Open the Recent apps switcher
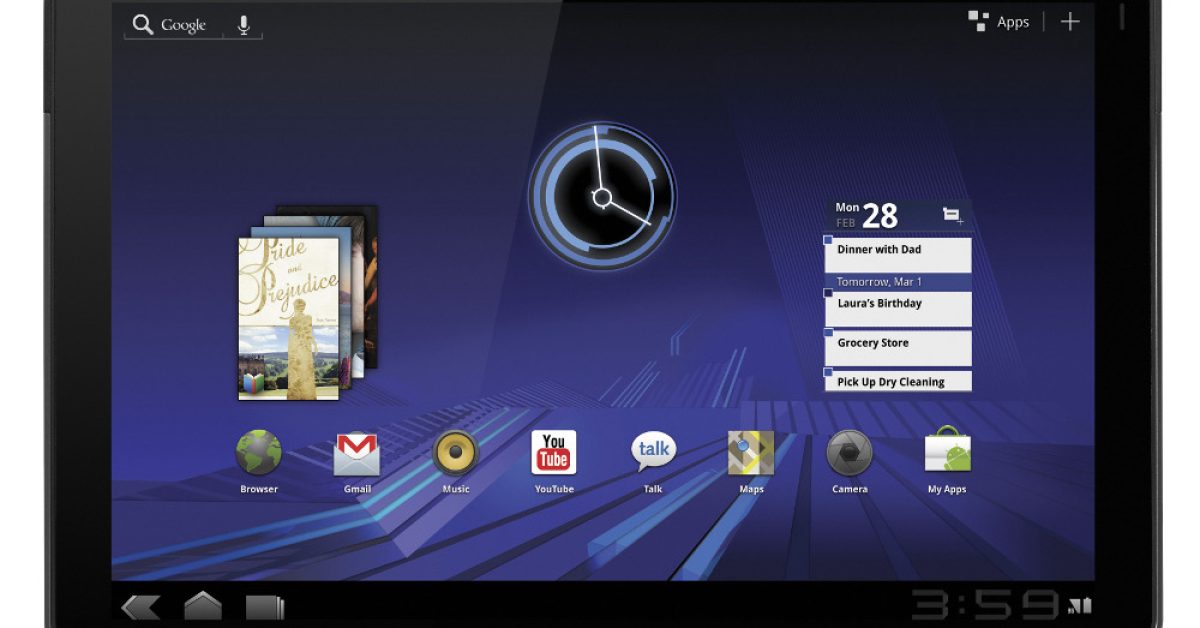 [264, 607]
